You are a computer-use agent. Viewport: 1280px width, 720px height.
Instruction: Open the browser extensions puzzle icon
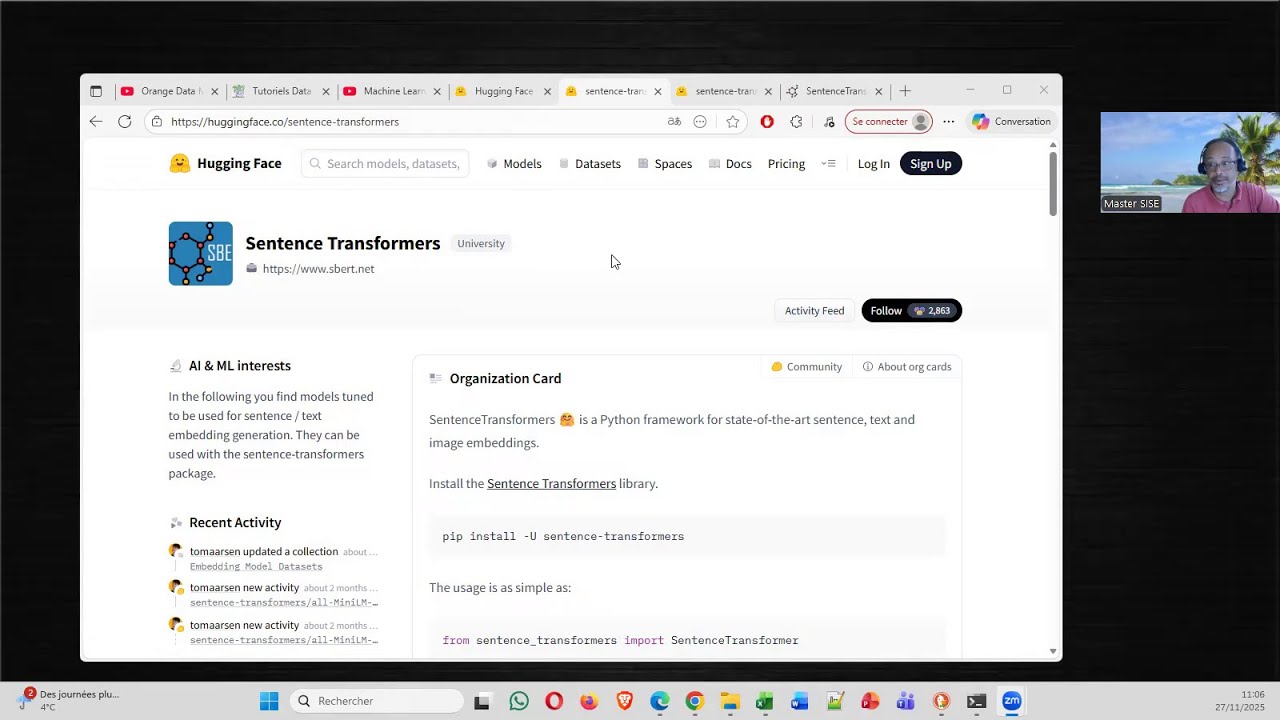click(x=796, y=122)
